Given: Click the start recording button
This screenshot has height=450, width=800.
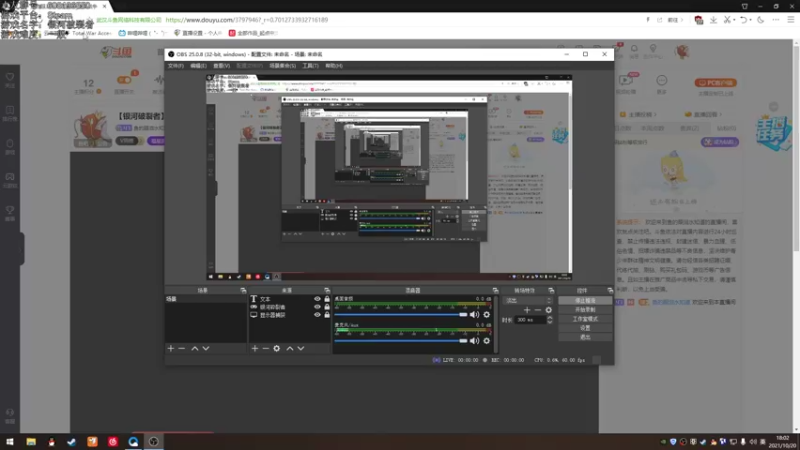Looking at the screenshot, I should [585, 310].
